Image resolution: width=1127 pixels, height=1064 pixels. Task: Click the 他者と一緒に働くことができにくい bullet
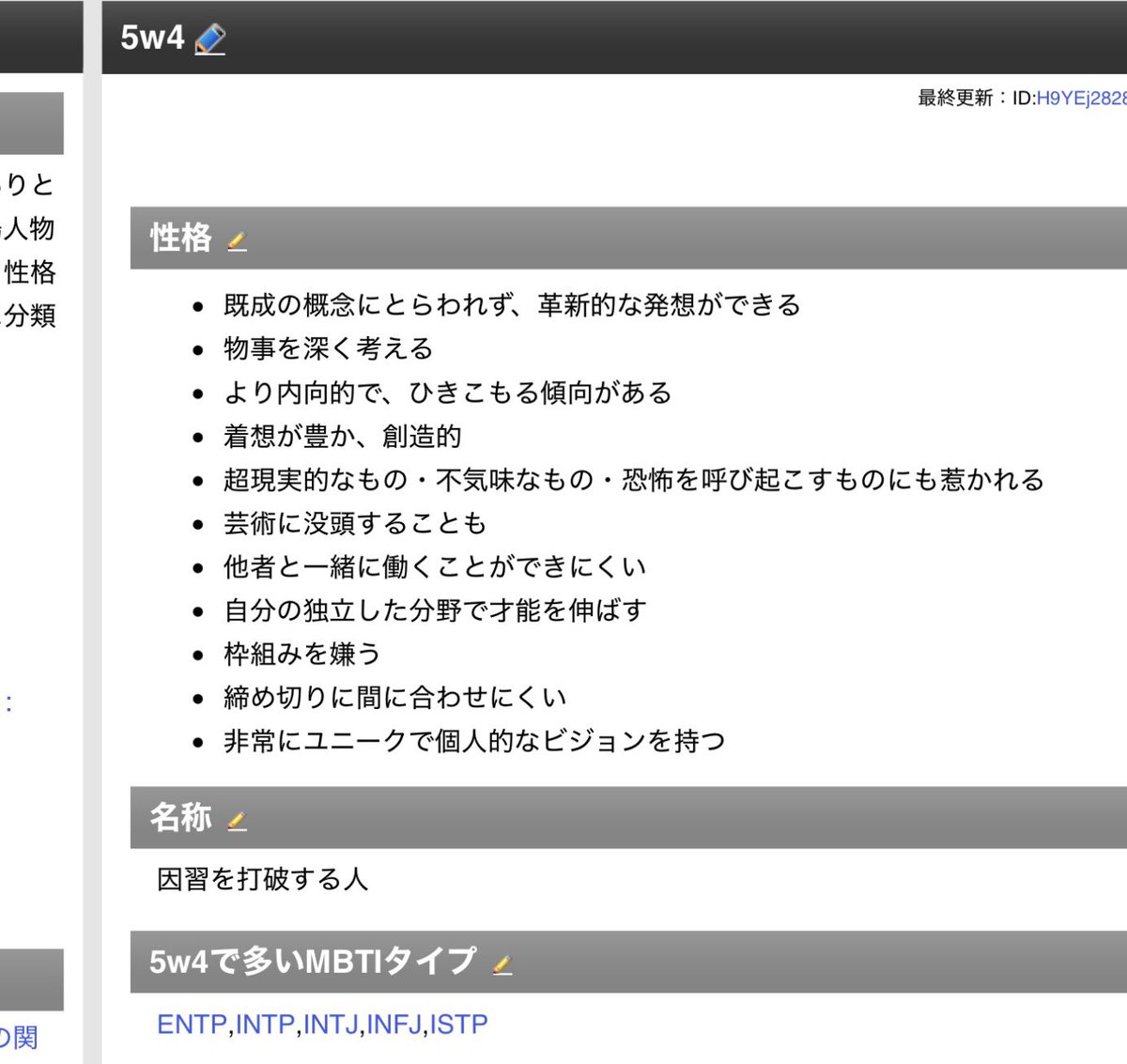435,566
